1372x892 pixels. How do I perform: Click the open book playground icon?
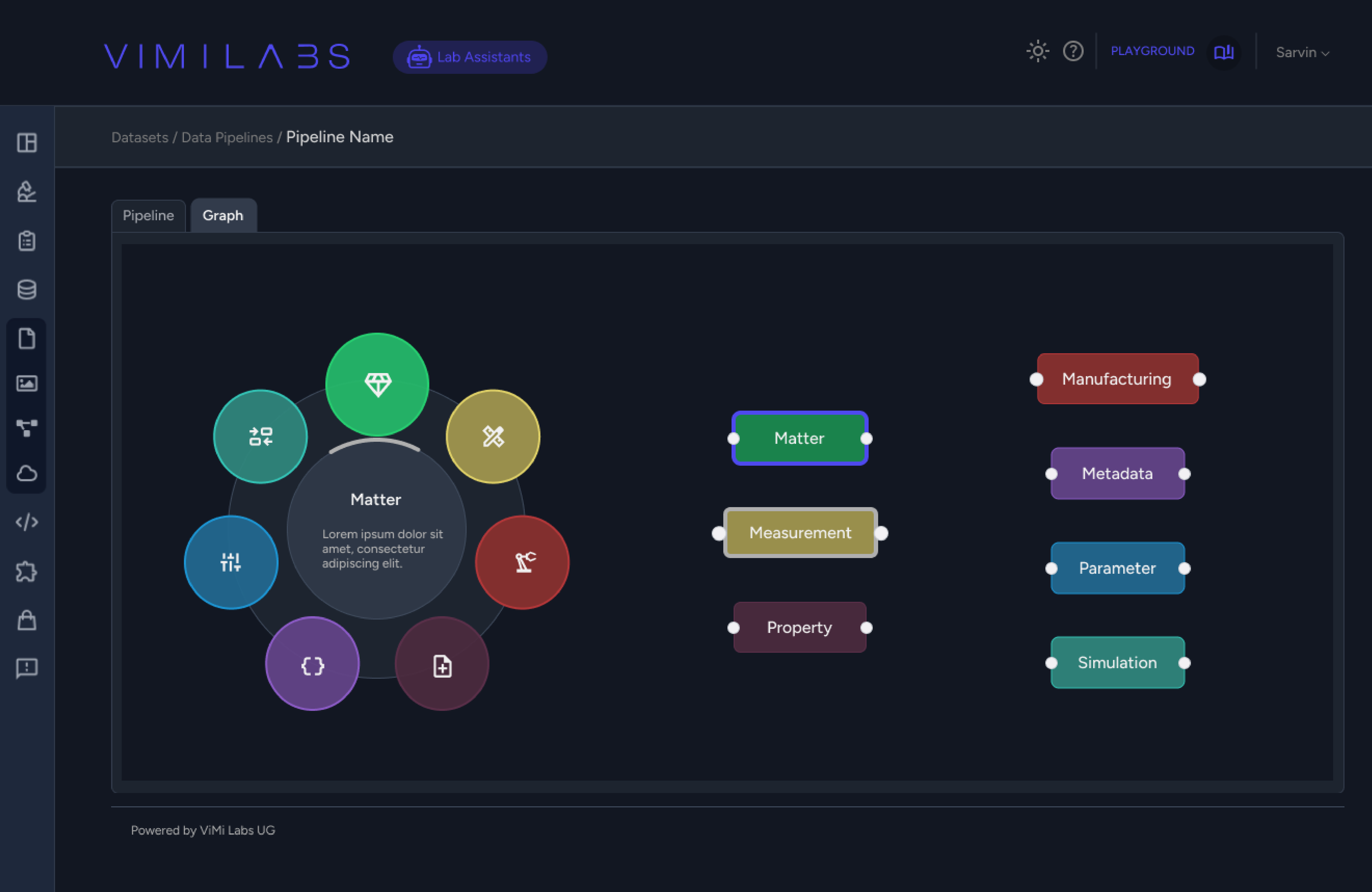click(x=1223, y=52)
